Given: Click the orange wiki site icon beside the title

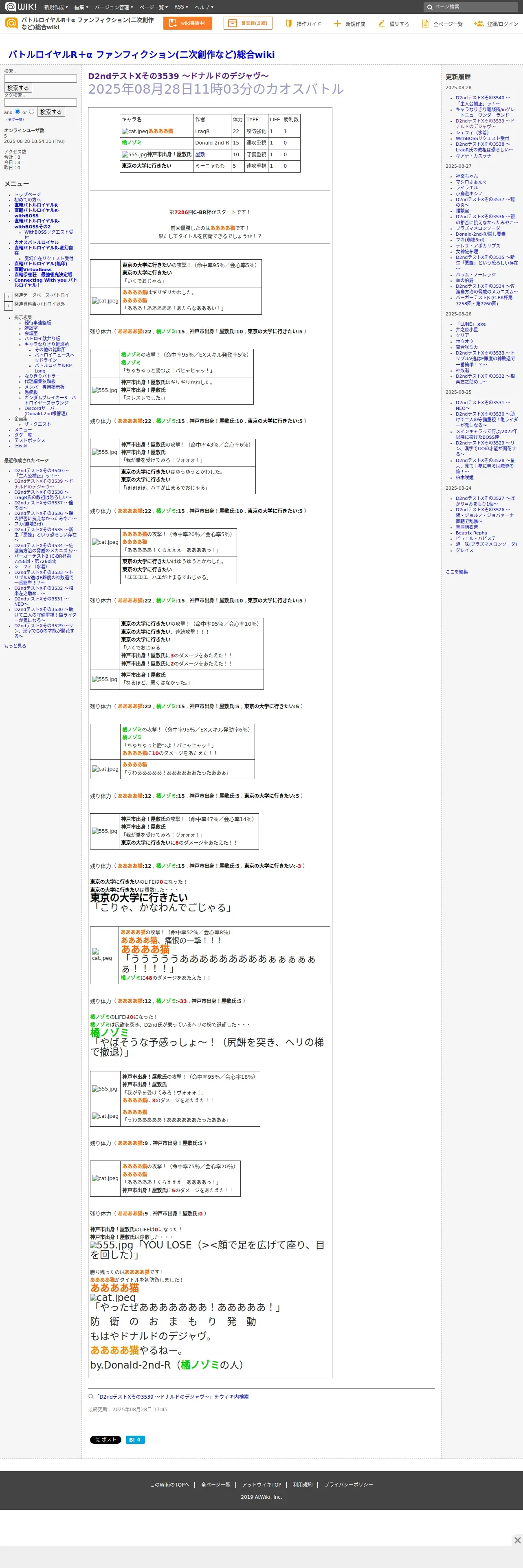Looking at the screenshot, I should point(11,23).
